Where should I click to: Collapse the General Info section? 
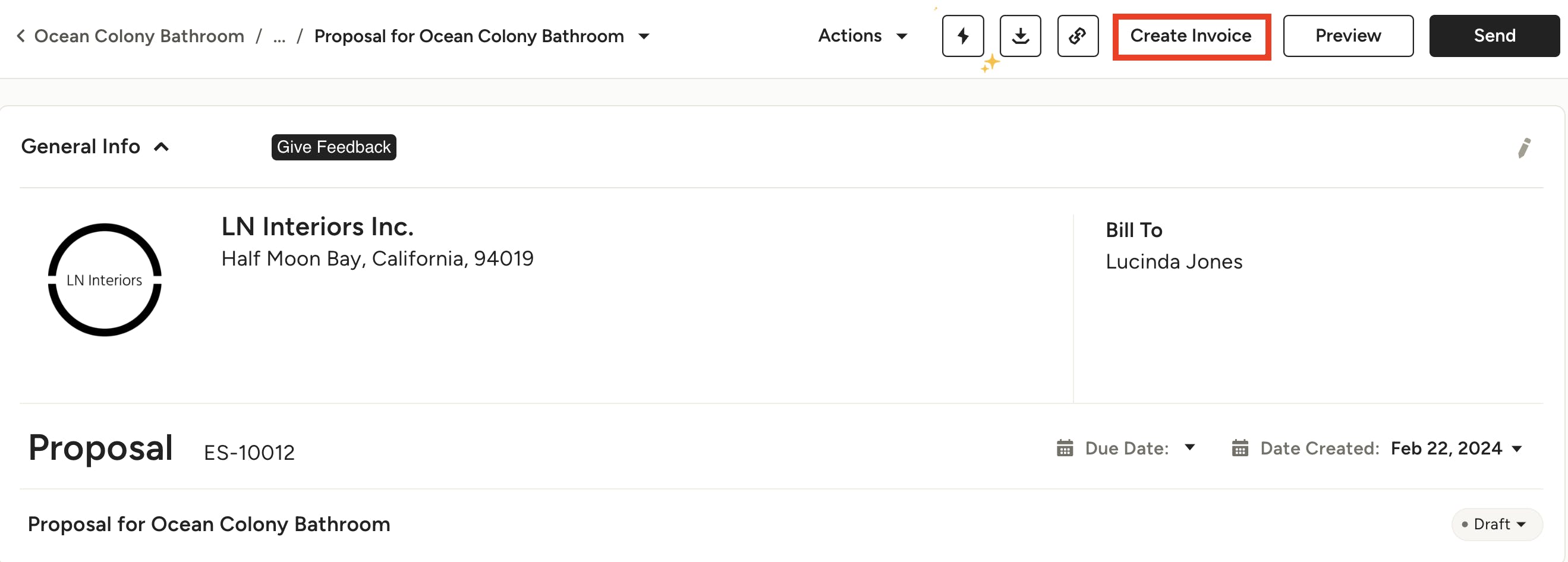tap(161, 147)
